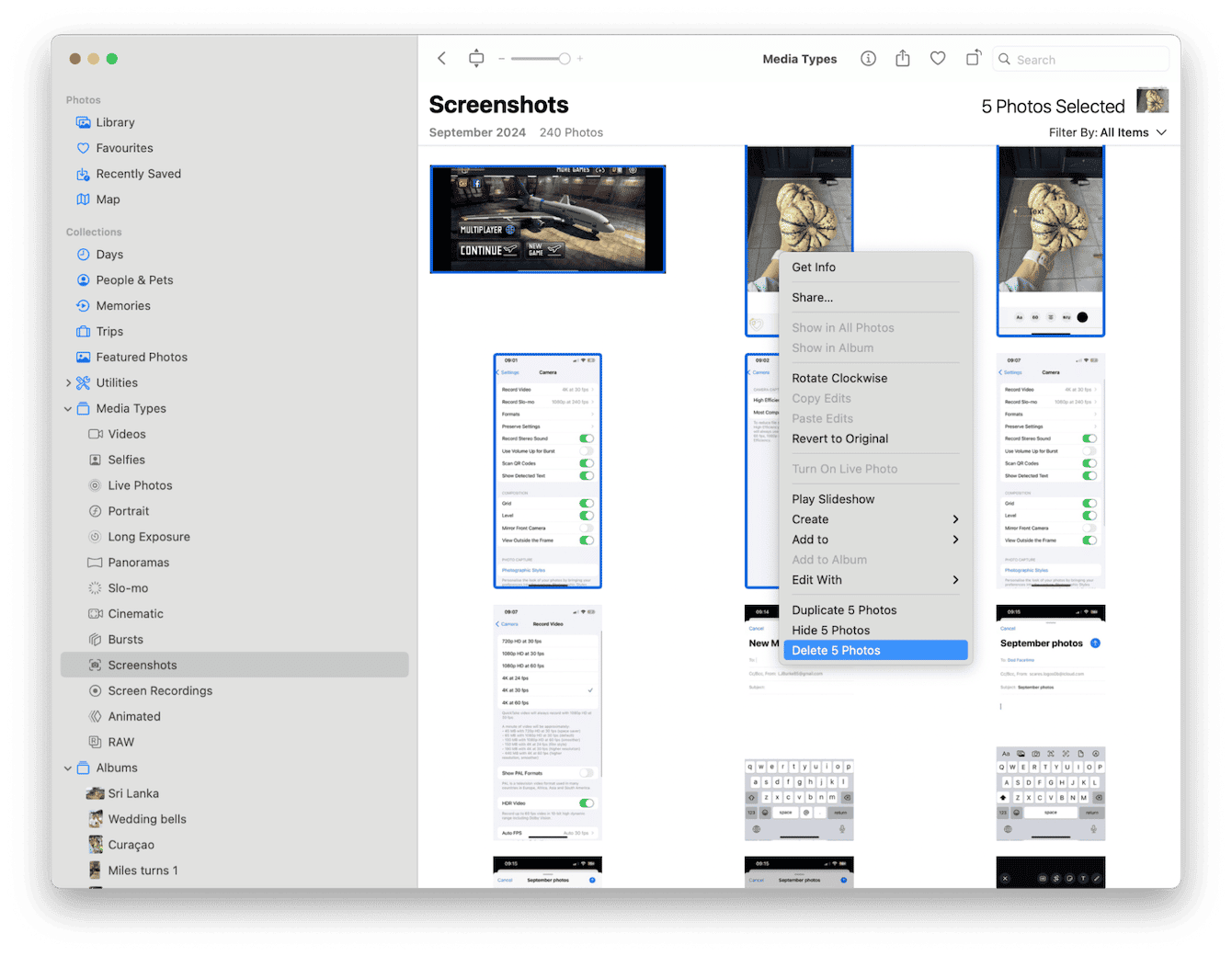Collapse the Albums section
The height and width of the screenshot is (956, 1232).
click(68, 768)
